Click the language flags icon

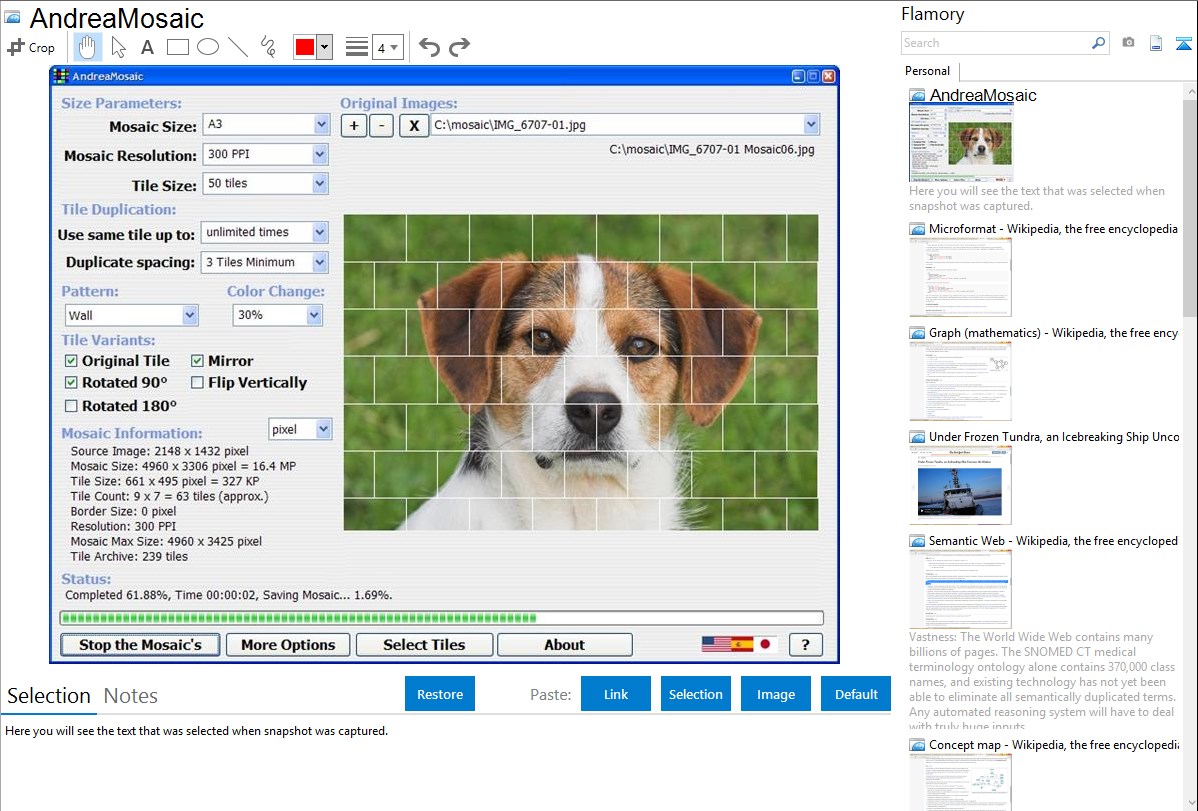739,644
